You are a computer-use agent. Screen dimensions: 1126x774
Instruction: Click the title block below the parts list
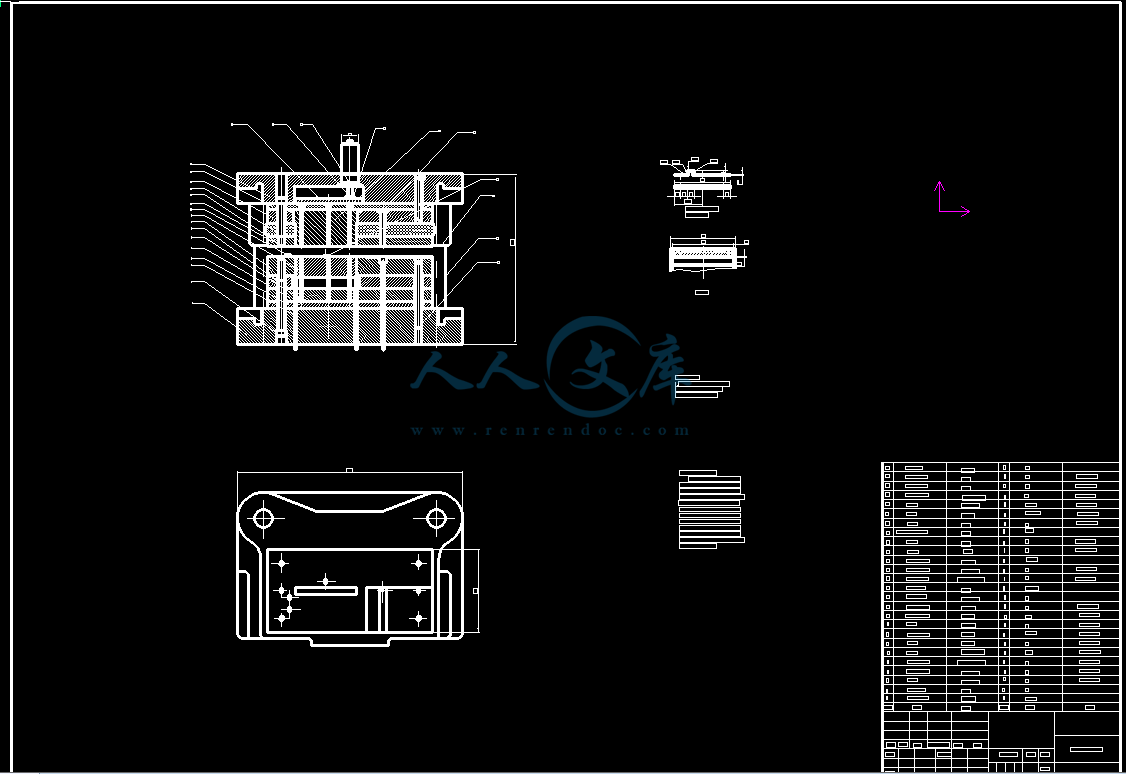point(1000,742)
